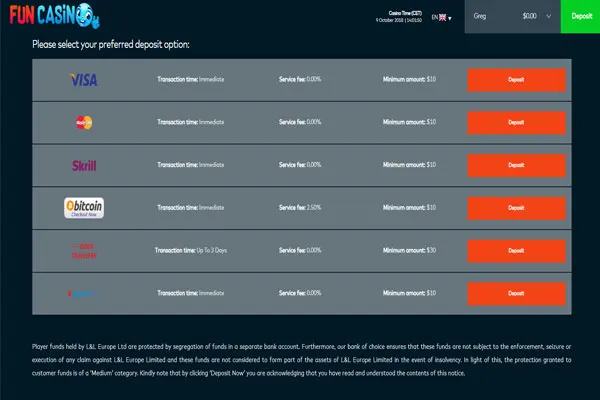
Task: Select the Mastercard payment logo
Action: click(84, 122)
